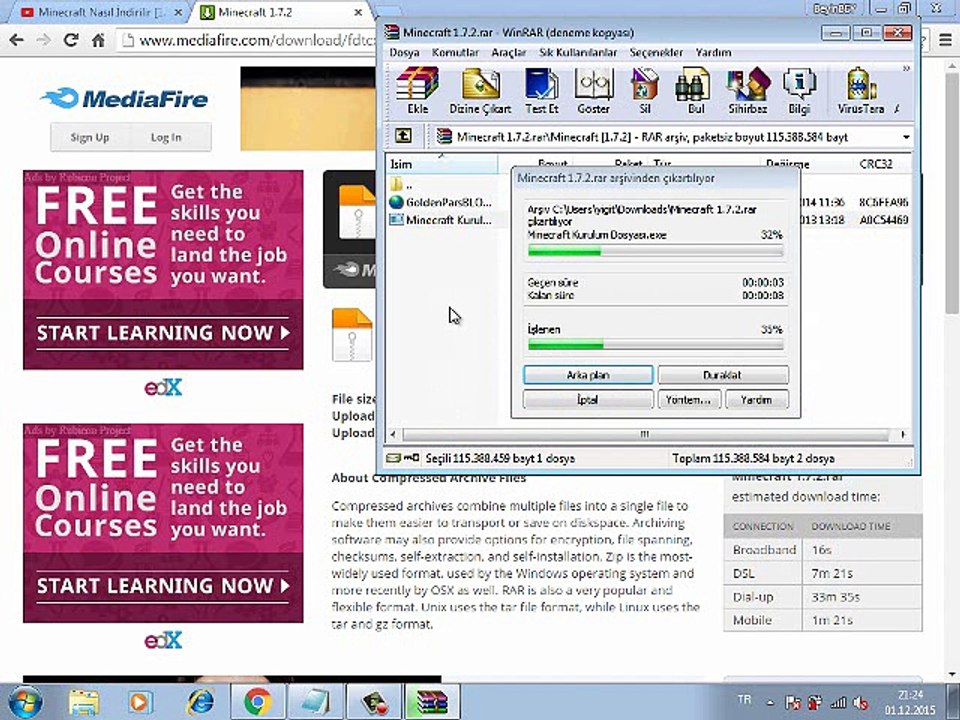The height and width of the screenshot is (720, 960).
Task: Open the Yardım menu in WinRAR
Action: (x=713, y=53)
